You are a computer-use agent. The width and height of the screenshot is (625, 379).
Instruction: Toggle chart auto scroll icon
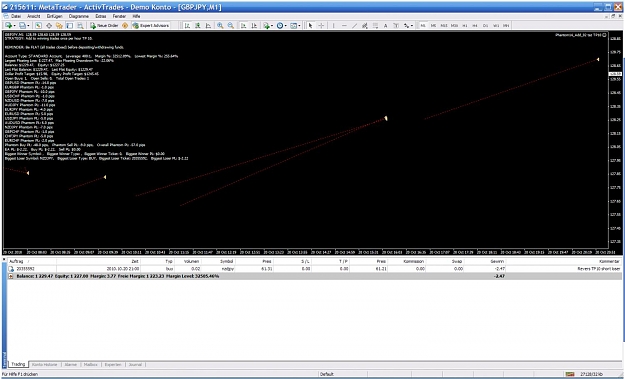pos(243,26)
